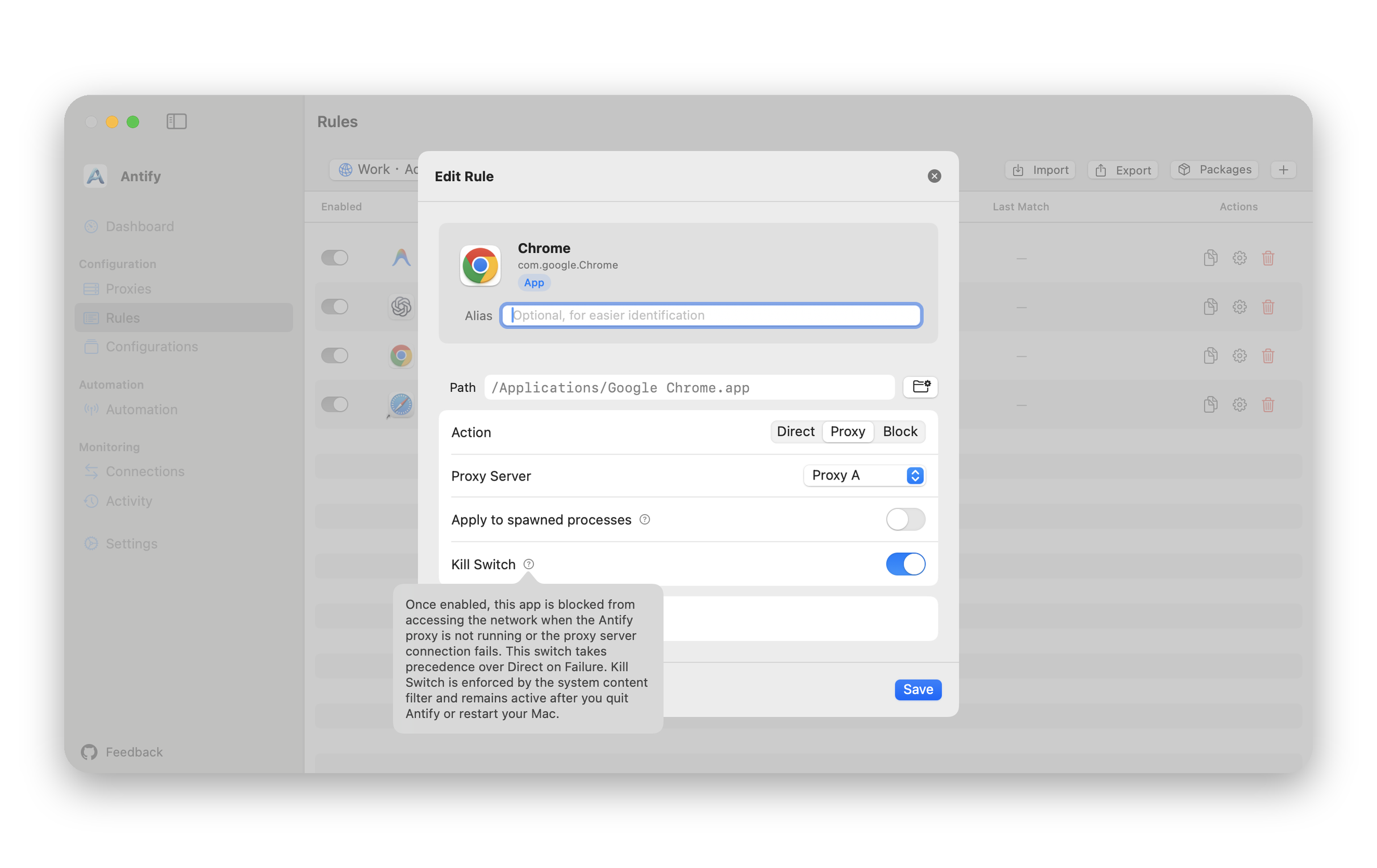Toggle the first rule's Enabled switch
This screenshot has height=868, width=1377.
tap(334, 257)
